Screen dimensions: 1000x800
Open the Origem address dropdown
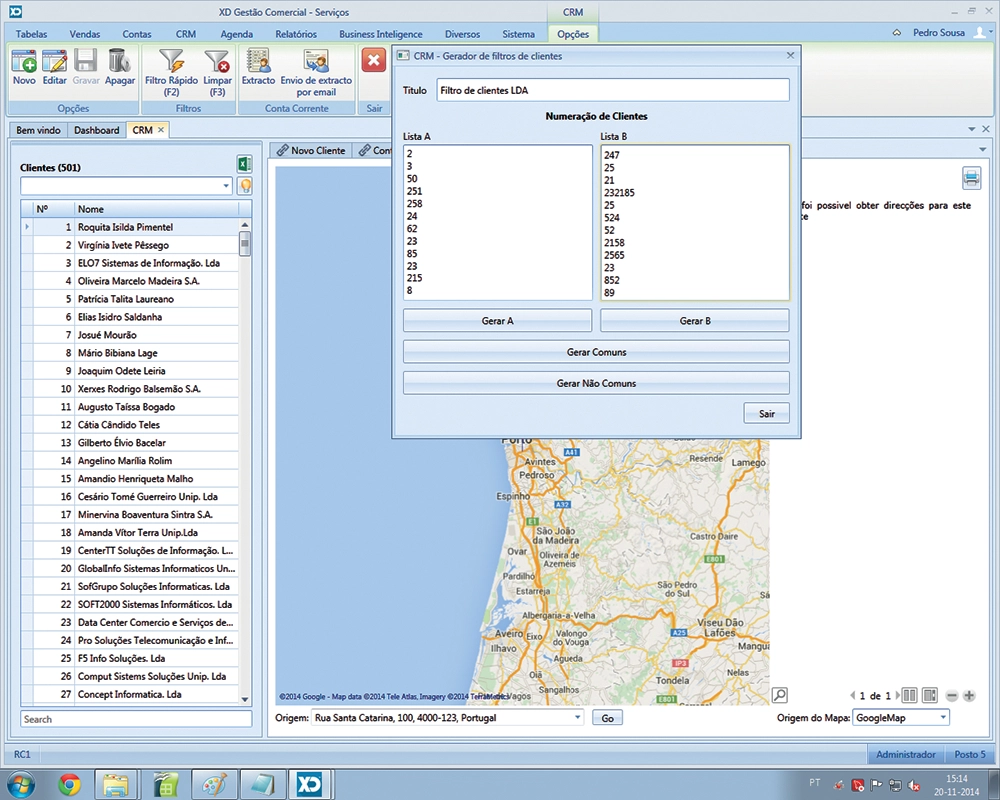577,718
